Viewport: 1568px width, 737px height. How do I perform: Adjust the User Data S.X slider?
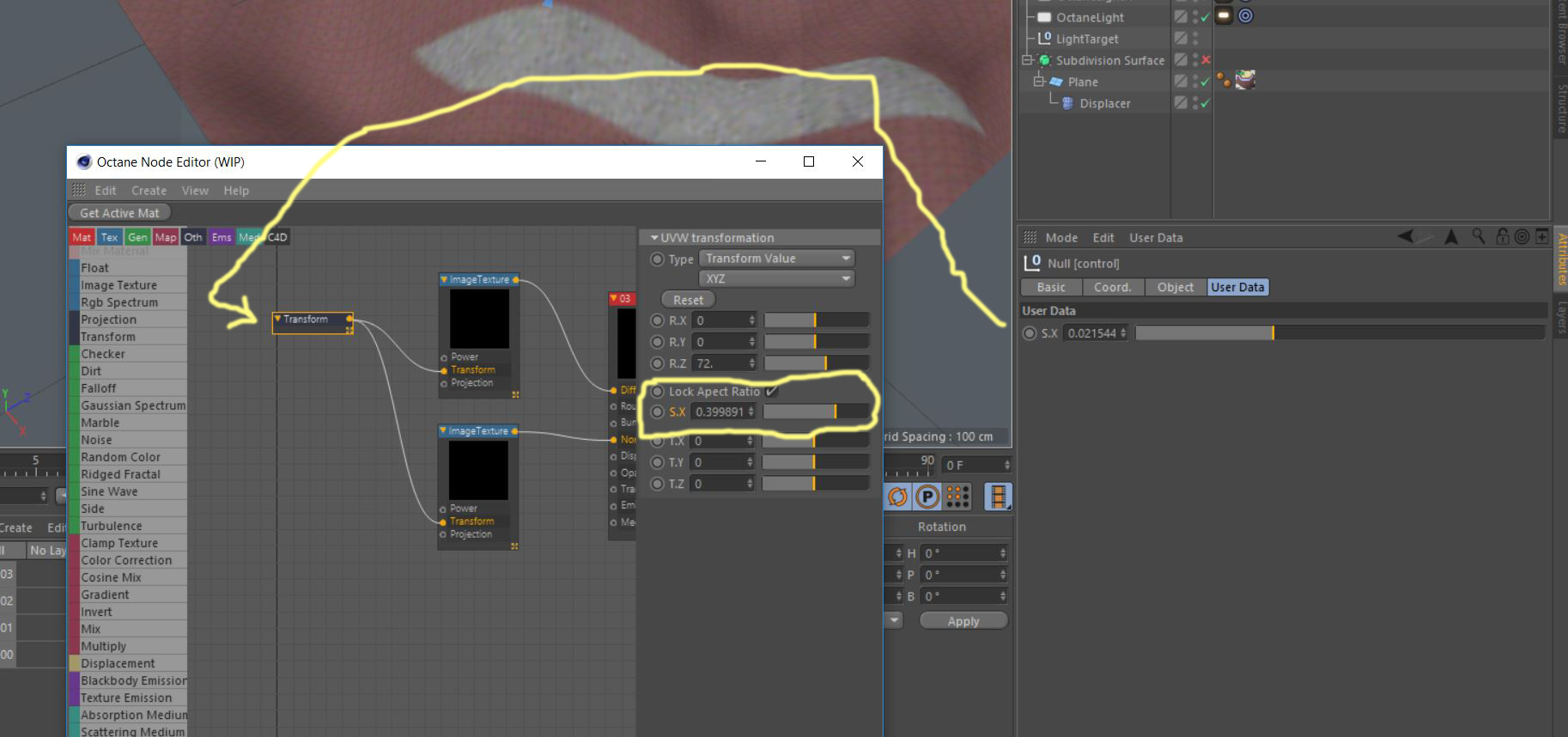[1340, 333]
